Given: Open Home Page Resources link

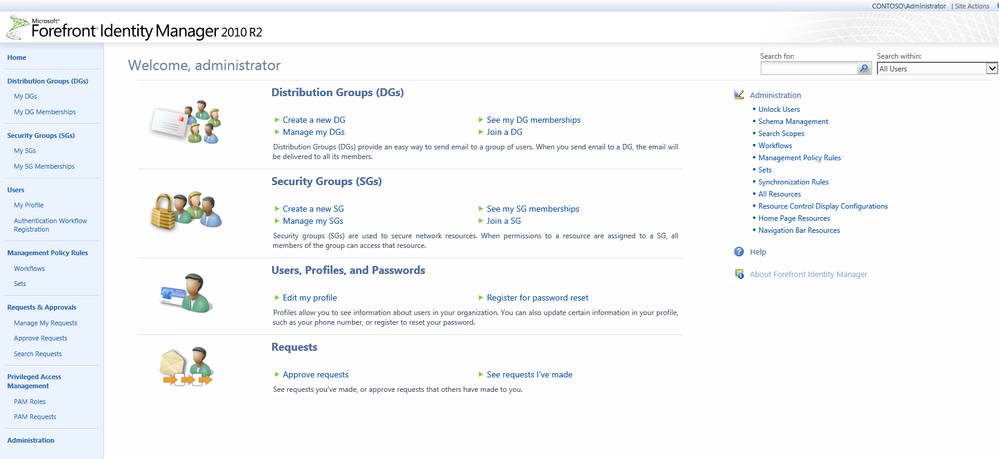Looking at the screenshot, I should pyautogui.click(x=794, y=218).
